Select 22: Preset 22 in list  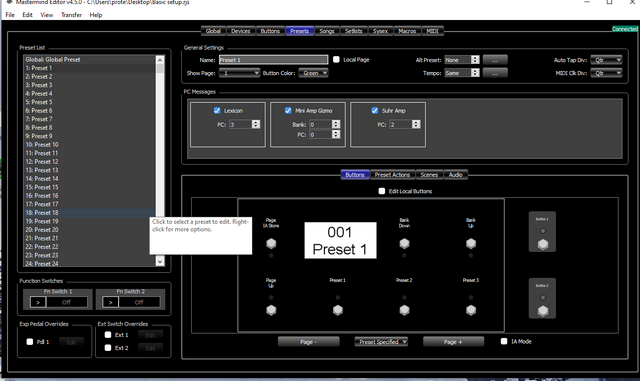[89, 247]
